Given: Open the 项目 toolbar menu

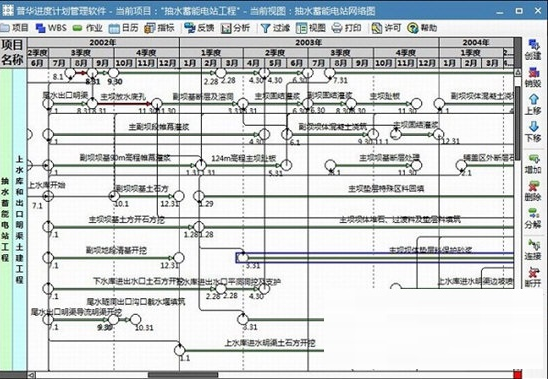Looking at the screenshot, I should pyautogui.click(x=15, y=28).
